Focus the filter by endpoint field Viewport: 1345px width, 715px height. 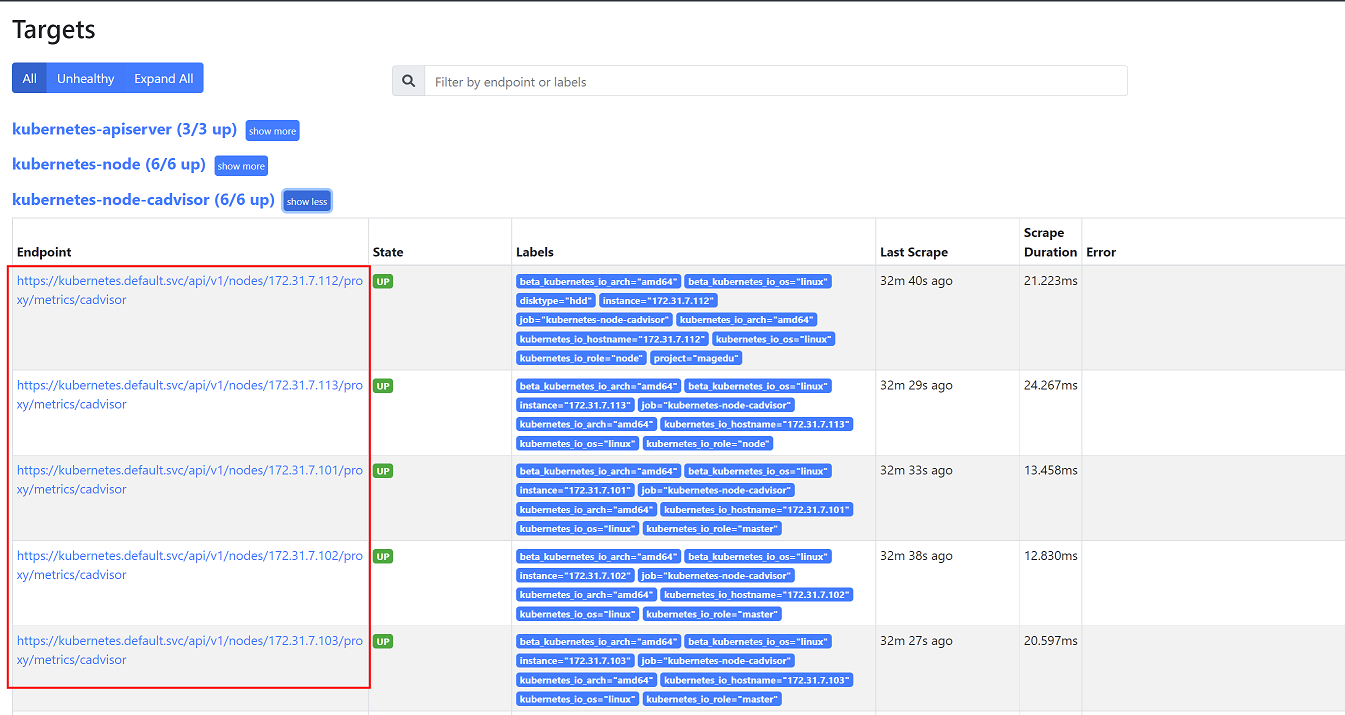(775, 82)
